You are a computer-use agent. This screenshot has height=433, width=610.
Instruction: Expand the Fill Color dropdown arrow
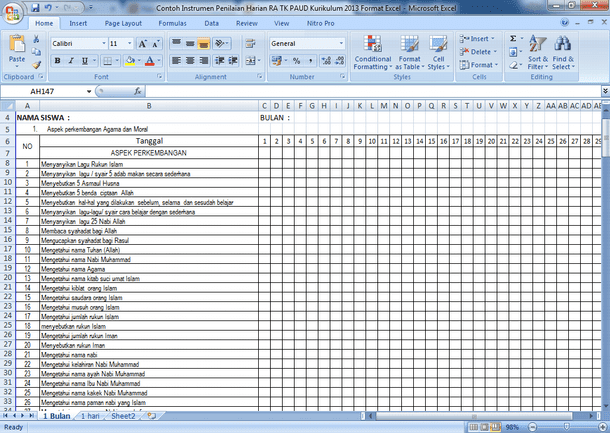click(x=139, y=61)
